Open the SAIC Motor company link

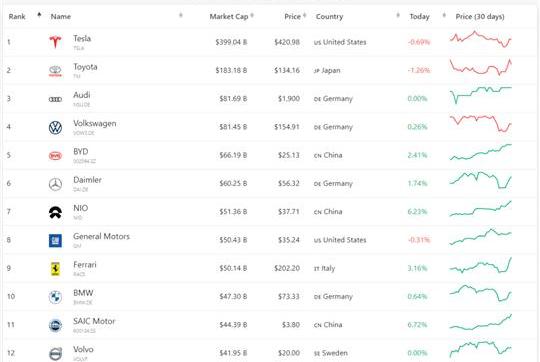94,321
